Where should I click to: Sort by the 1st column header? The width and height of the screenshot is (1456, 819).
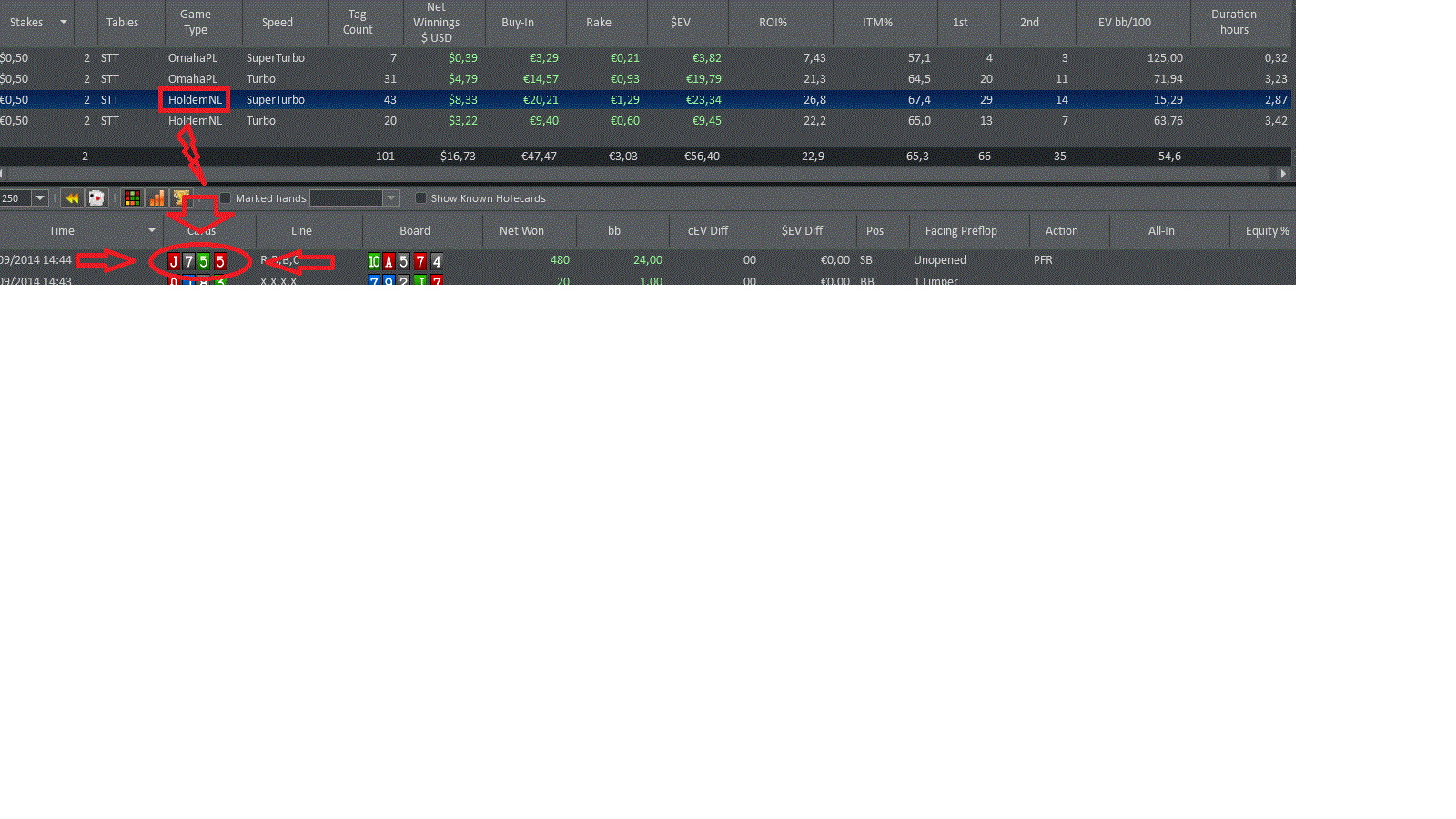pos(961,22)
